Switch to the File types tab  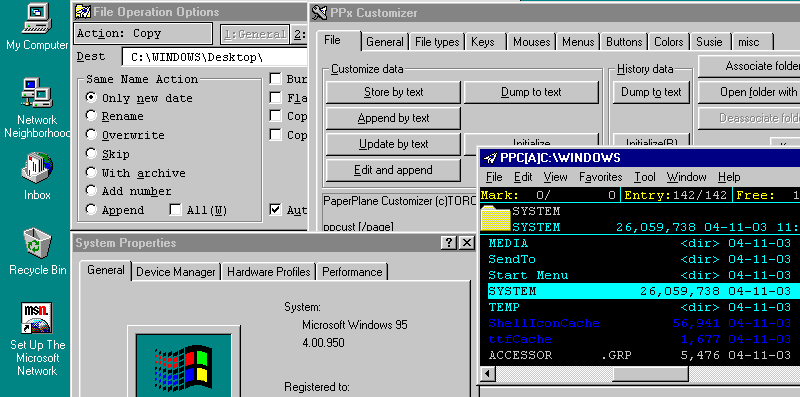tap(437, 42)
